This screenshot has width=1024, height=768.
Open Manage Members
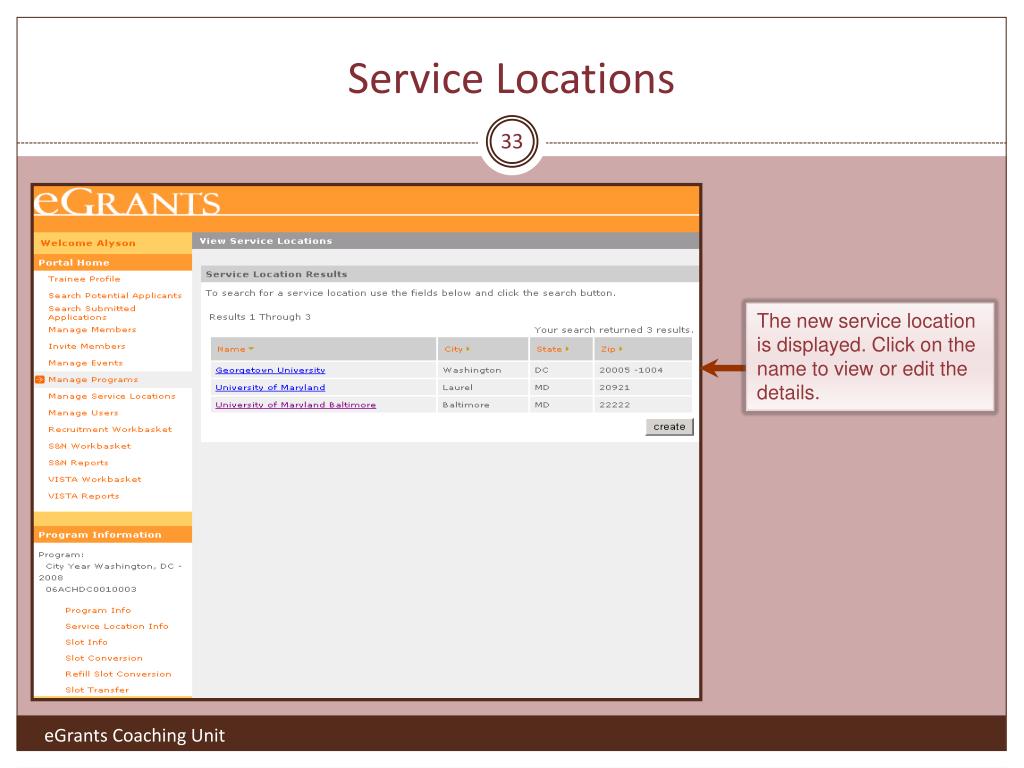tap(92, 330)
